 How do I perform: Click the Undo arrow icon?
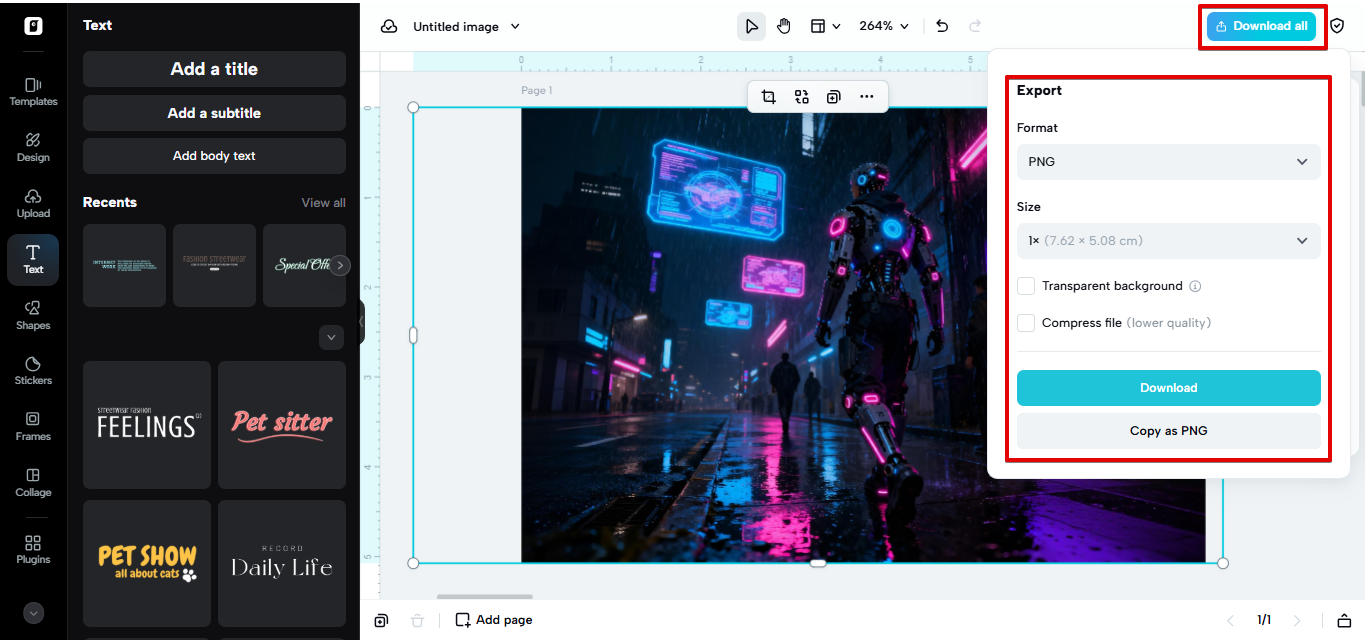click(941, 26)
